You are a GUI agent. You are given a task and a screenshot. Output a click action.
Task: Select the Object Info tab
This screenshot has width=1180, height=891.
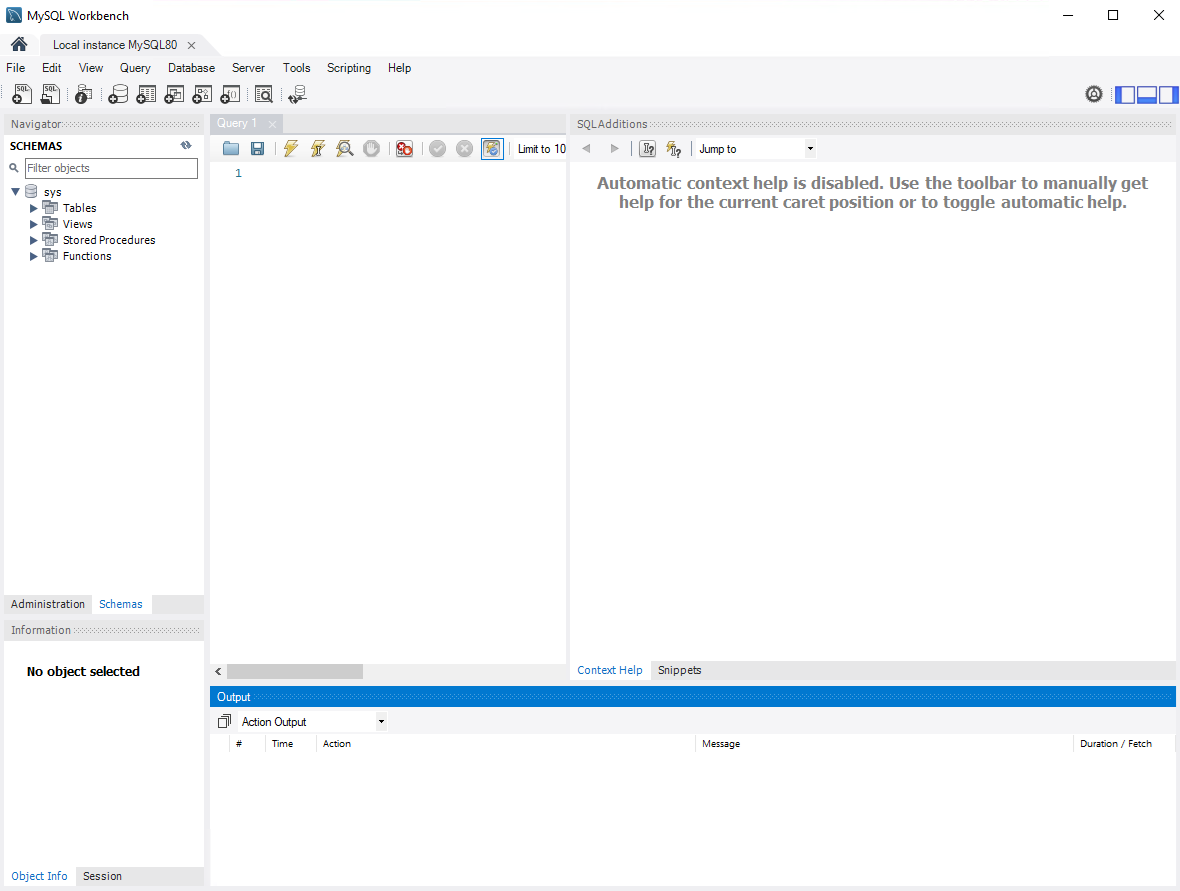pos(39,876)
